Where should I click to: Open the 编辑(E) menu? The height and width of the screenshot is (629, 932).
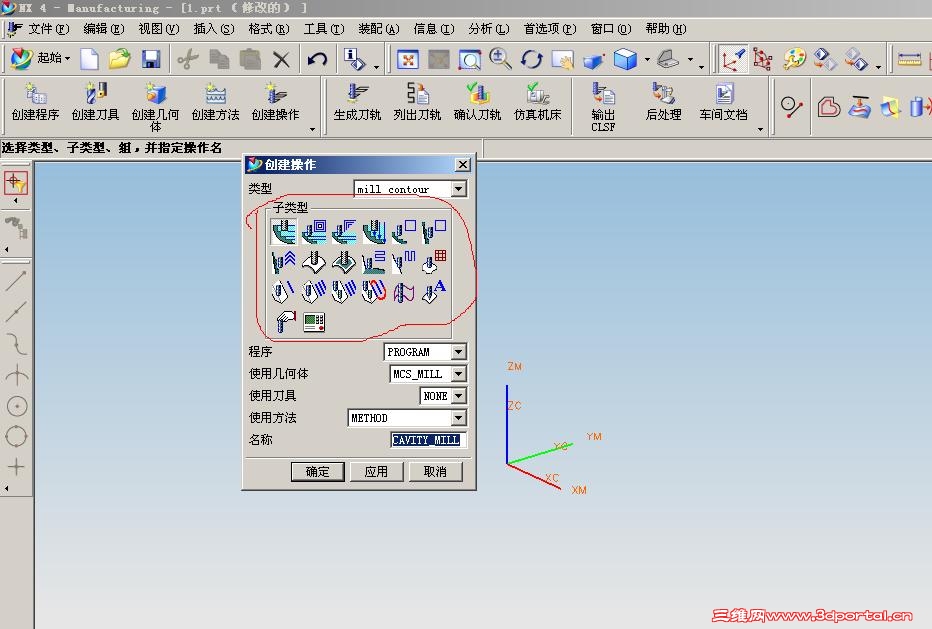[x=103, y=29]
